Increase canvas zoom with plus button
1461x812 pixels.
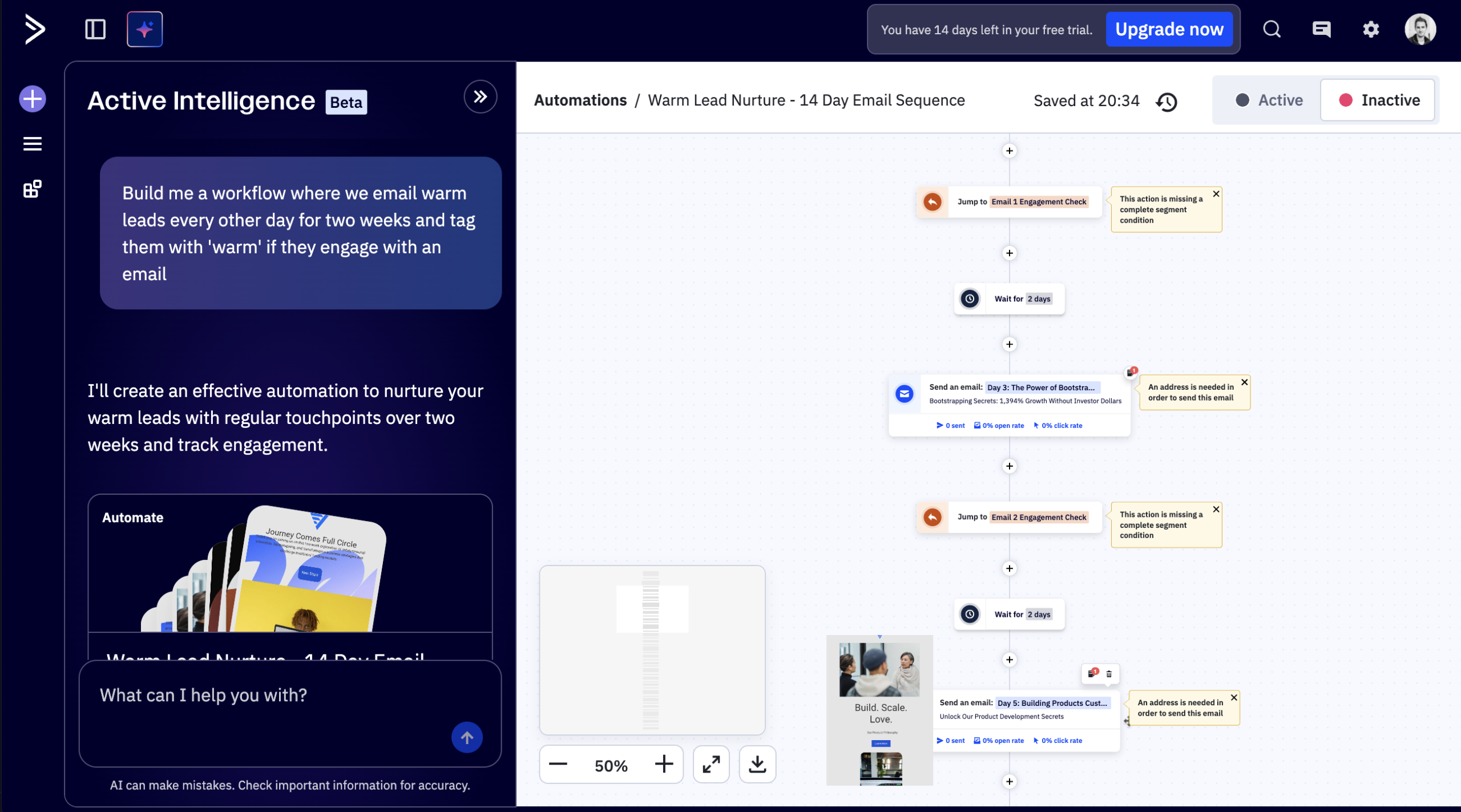point(664,764)
